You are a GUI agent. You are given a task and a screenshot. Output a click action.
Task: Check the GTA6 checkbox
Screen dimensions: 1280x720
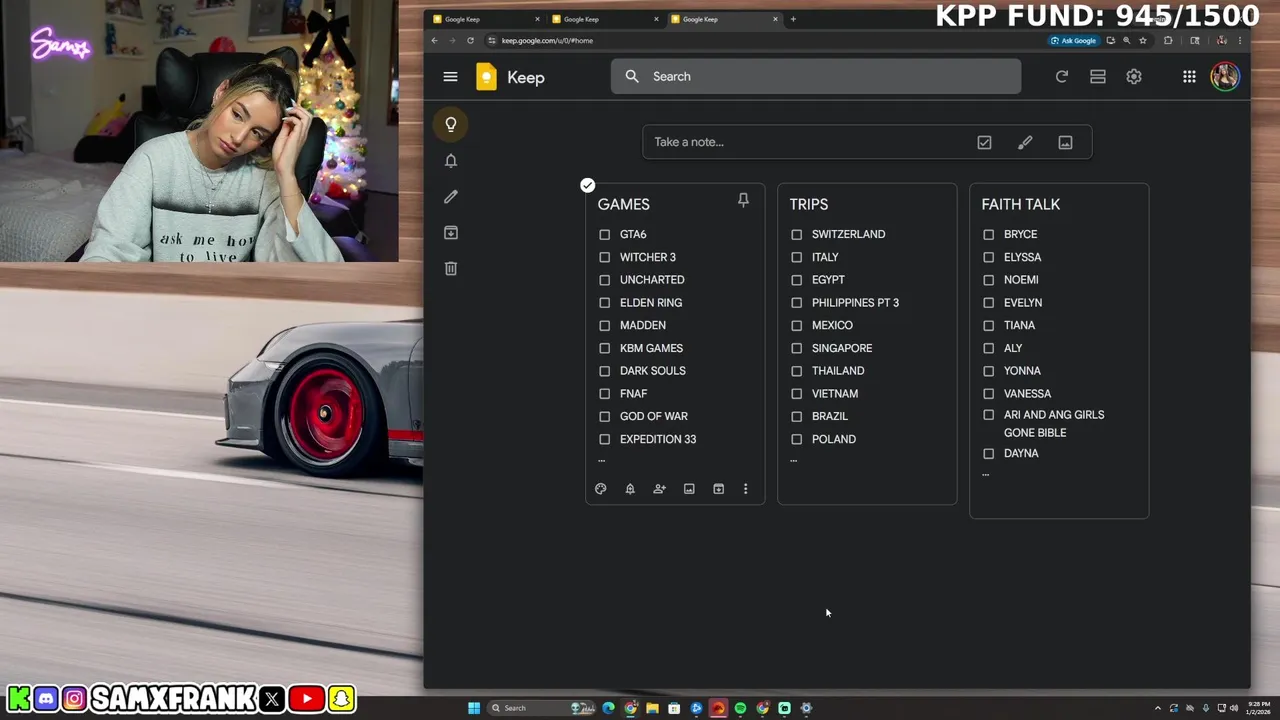click(604, 235)
